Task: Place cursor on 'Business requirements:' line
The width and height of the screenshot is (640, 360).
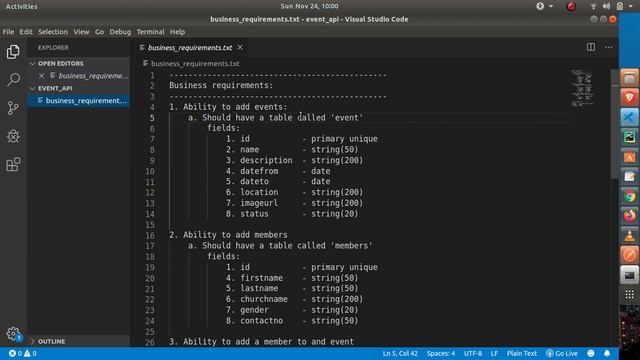Action: [x=221, y=85]
